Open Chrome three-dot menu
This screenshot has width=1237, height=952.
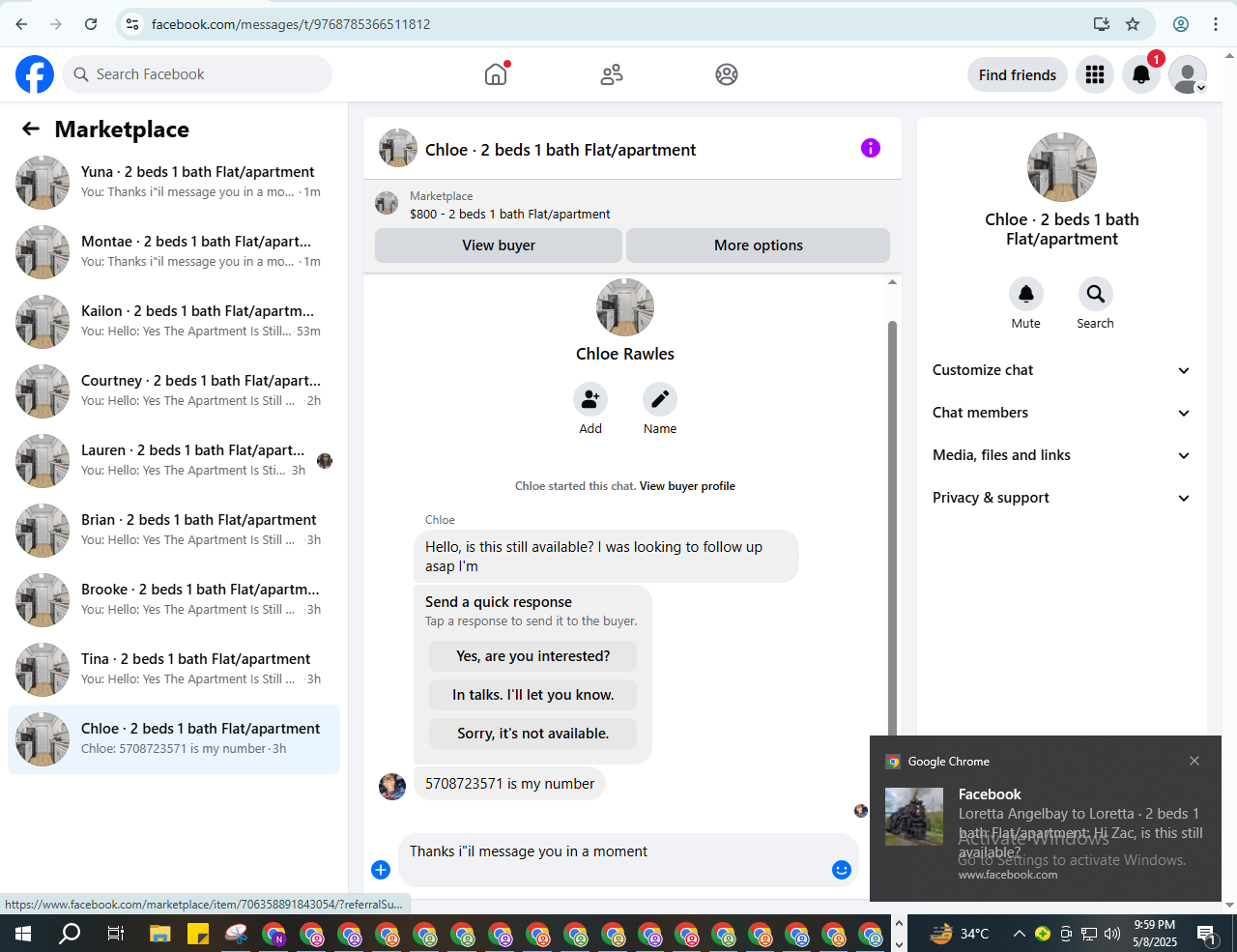(1216, 24)
